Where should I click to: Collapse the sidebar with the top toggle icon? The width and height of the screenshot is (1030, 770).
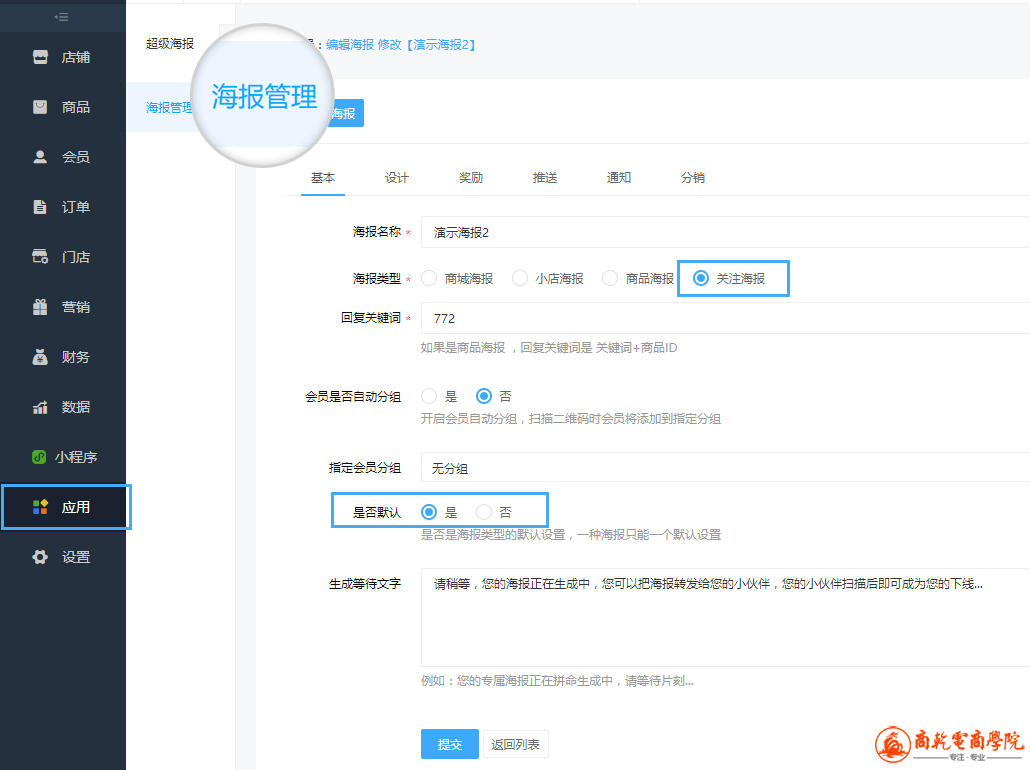(x=62, y=17)
